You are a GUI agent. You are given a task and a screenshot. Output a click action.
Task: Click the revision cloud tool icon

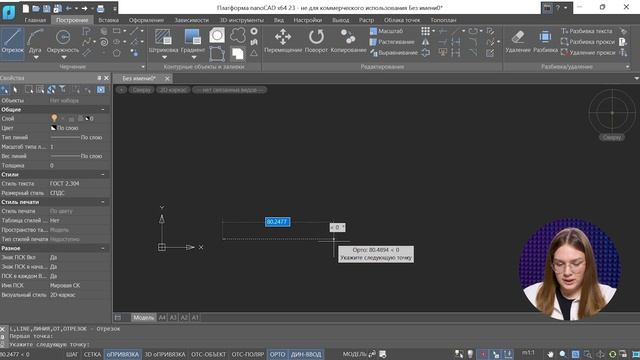tap(238, 35)
